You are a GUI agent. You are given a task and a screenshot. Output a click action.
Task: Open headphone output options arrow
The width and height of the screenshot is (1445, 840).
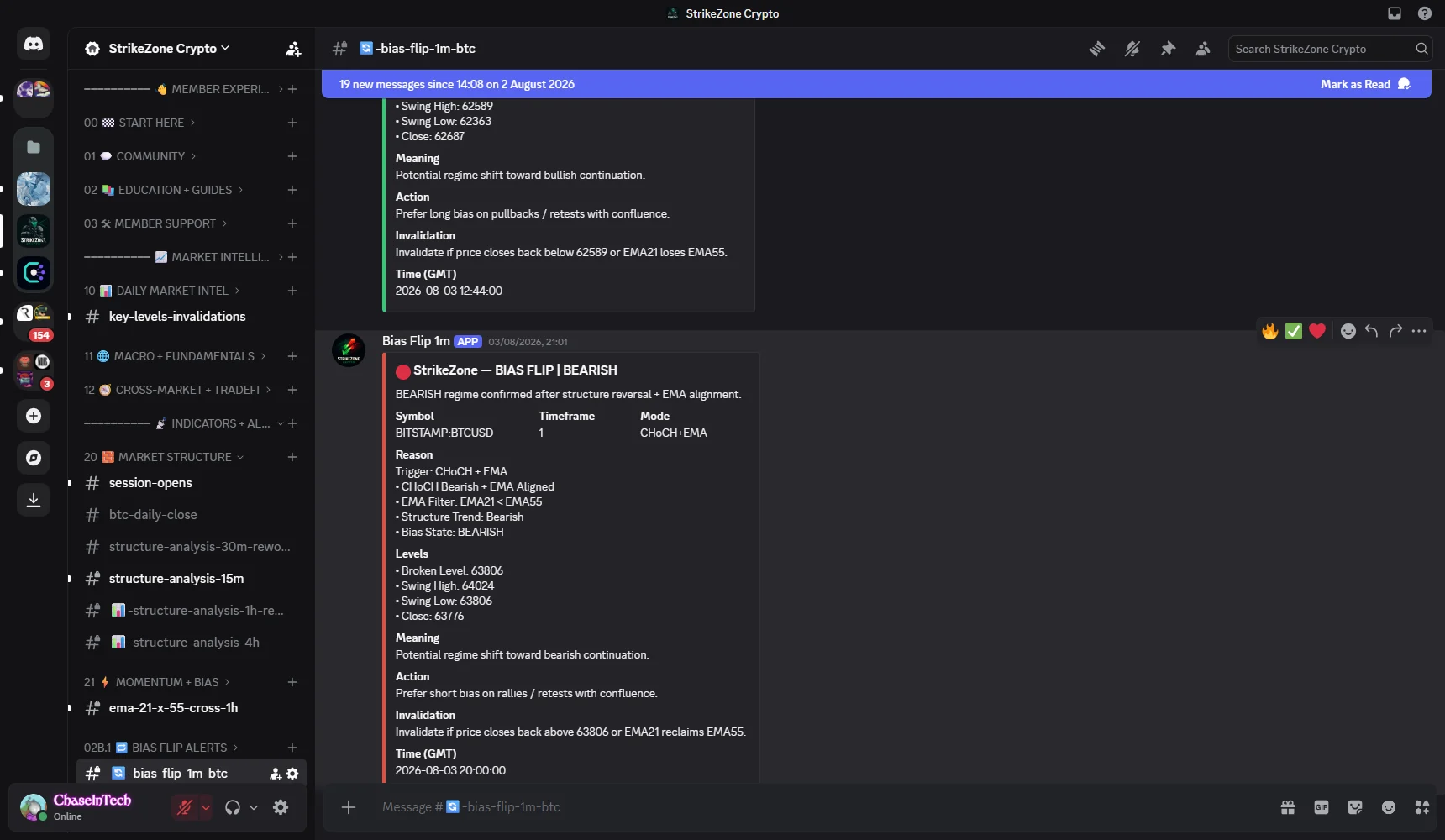pos(254,807)
